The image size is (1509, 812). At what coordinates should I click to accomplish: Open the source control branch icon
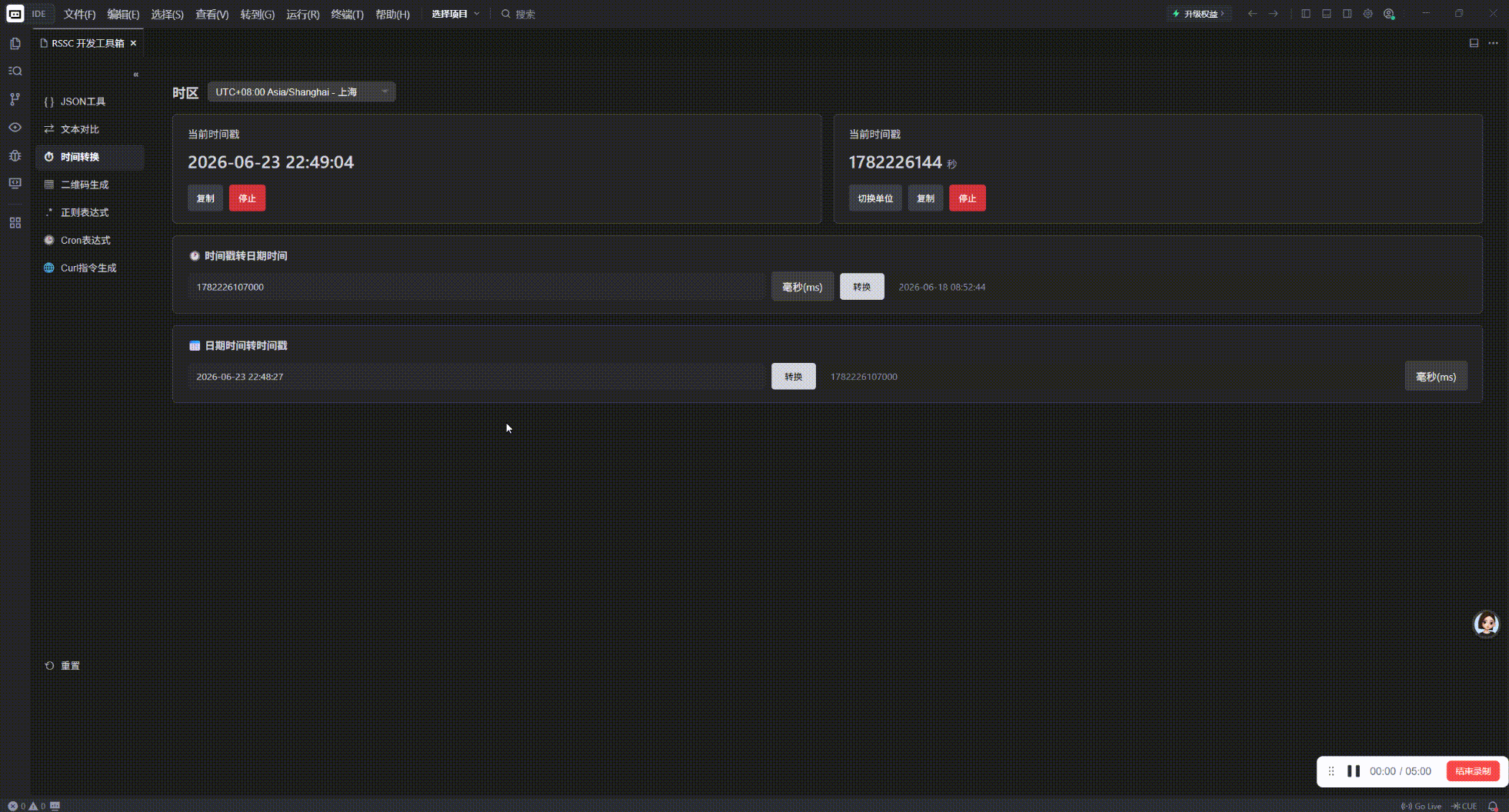(15, 99)
